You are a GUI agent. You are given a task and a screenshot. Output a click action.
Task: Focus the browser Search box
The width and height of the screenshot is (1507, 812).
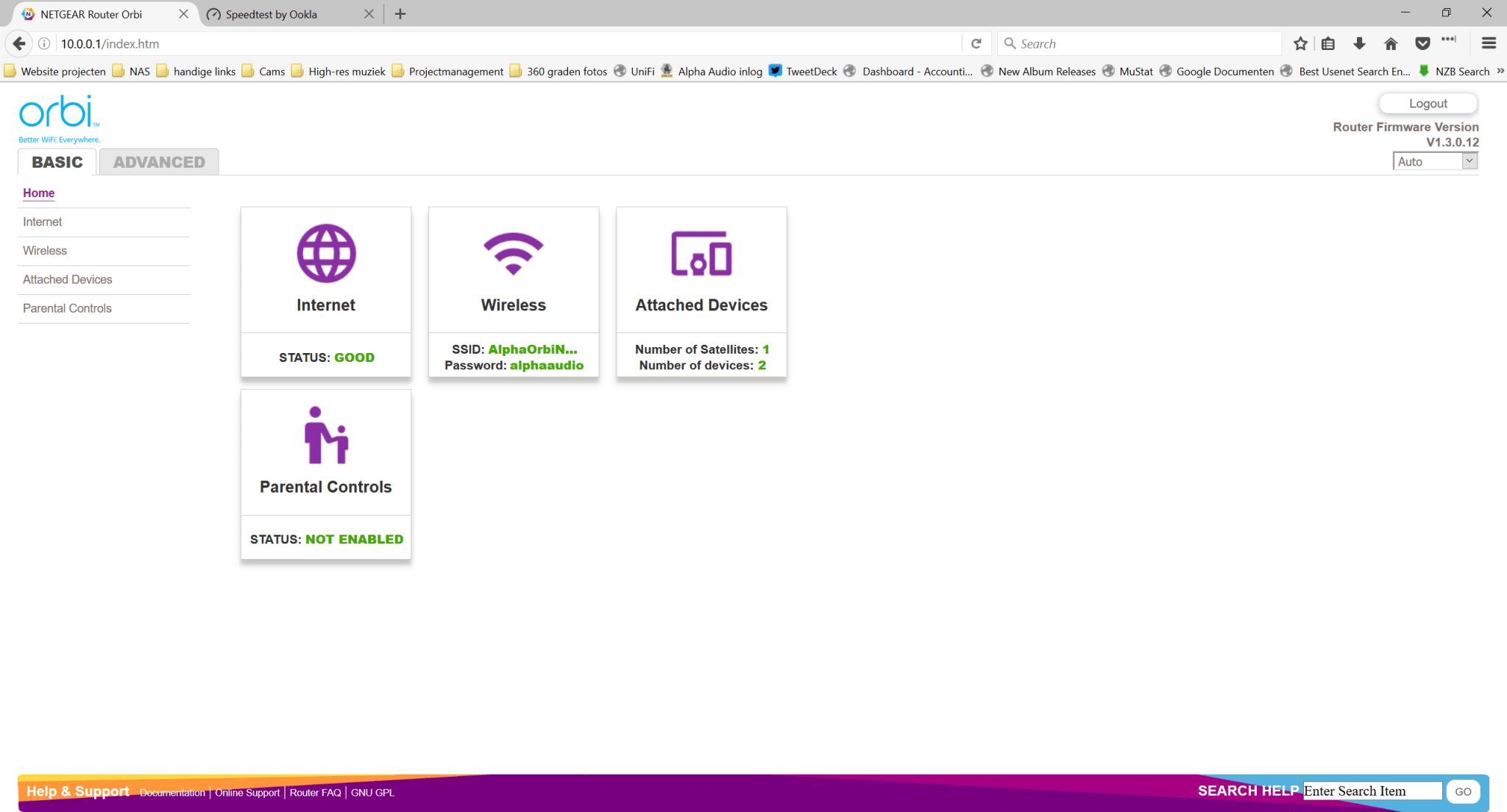click(1139, 43)
